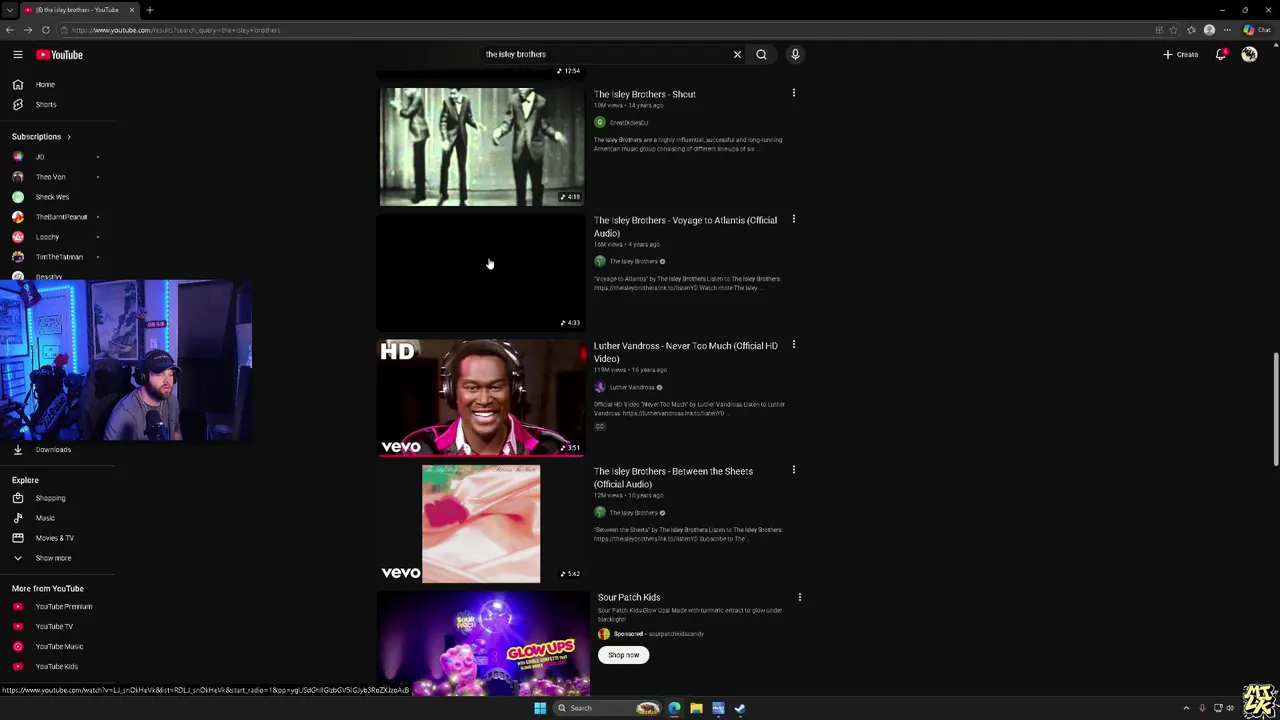This screenshot has width=1280, height=720.
Task: Open more options for Between the Sheets
Action: tap(794, 470)
